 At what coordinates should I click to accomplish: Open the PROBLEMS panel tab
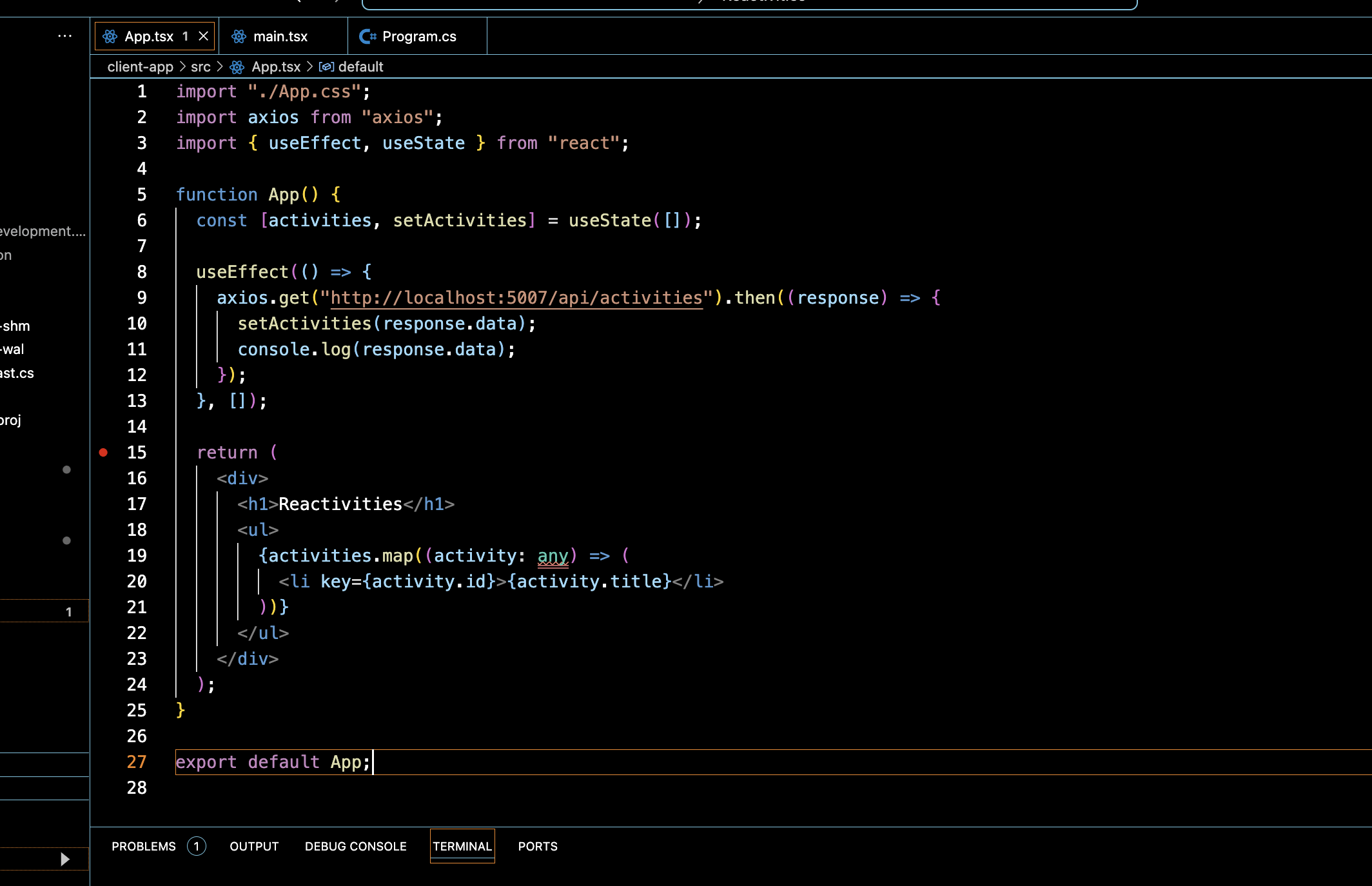click(x=144, y=846)
